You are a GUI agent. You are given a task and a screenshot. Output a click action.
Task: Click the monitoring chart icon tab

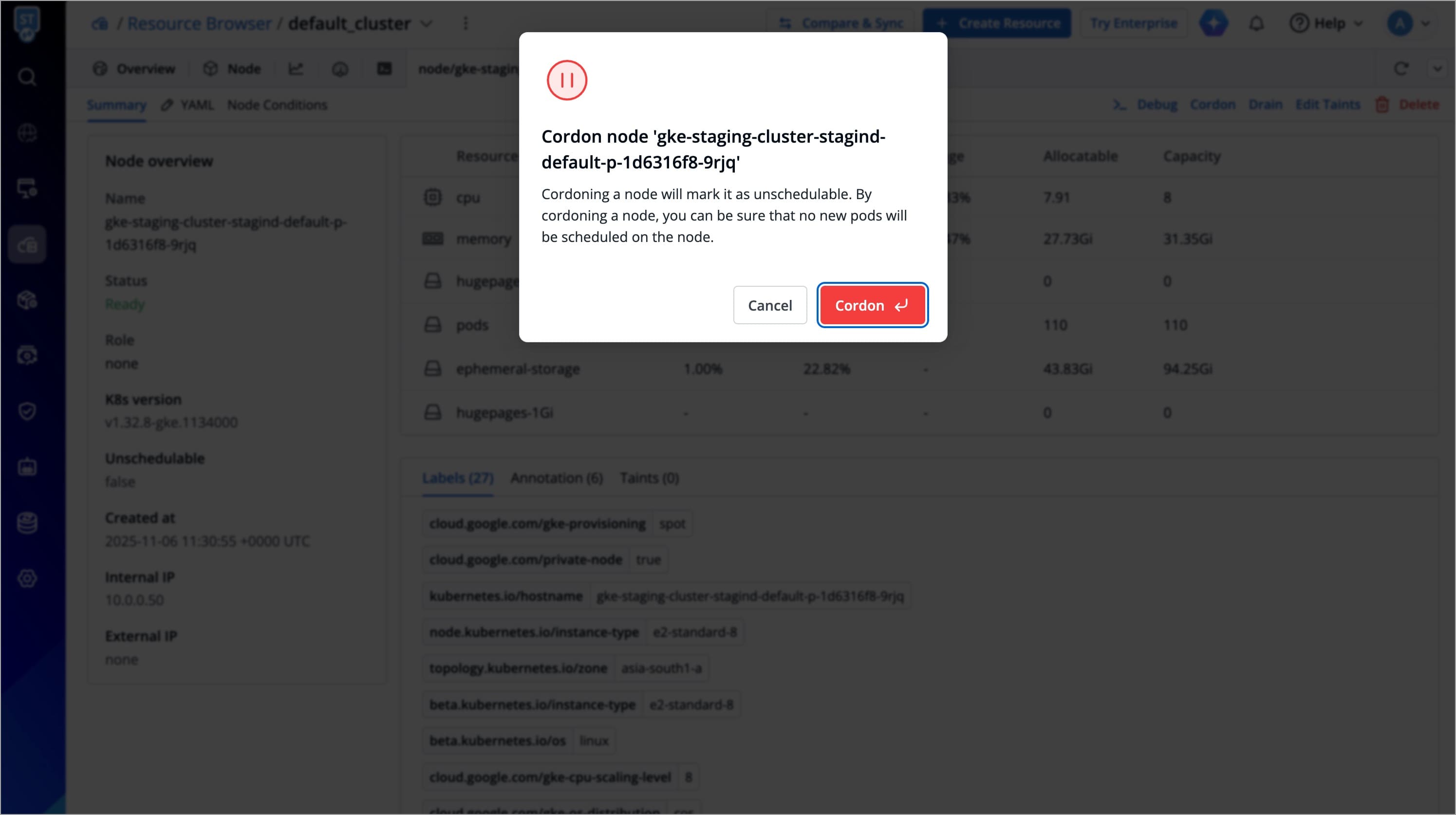pyautogui.click(x=296, y=69)
